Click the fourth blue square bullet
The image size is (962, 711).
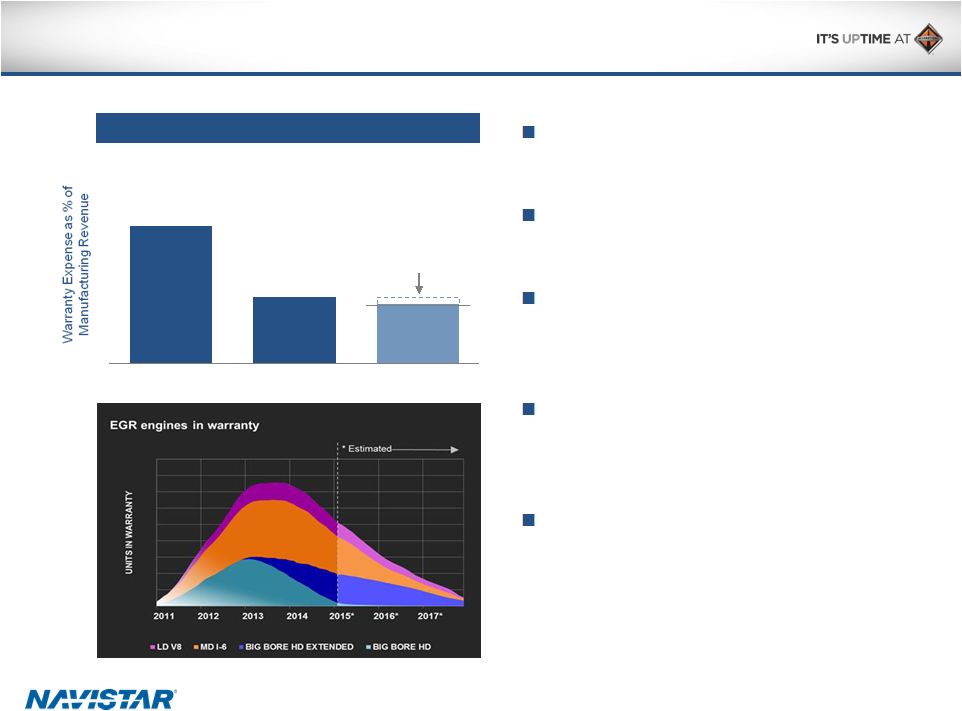point(528,409)
